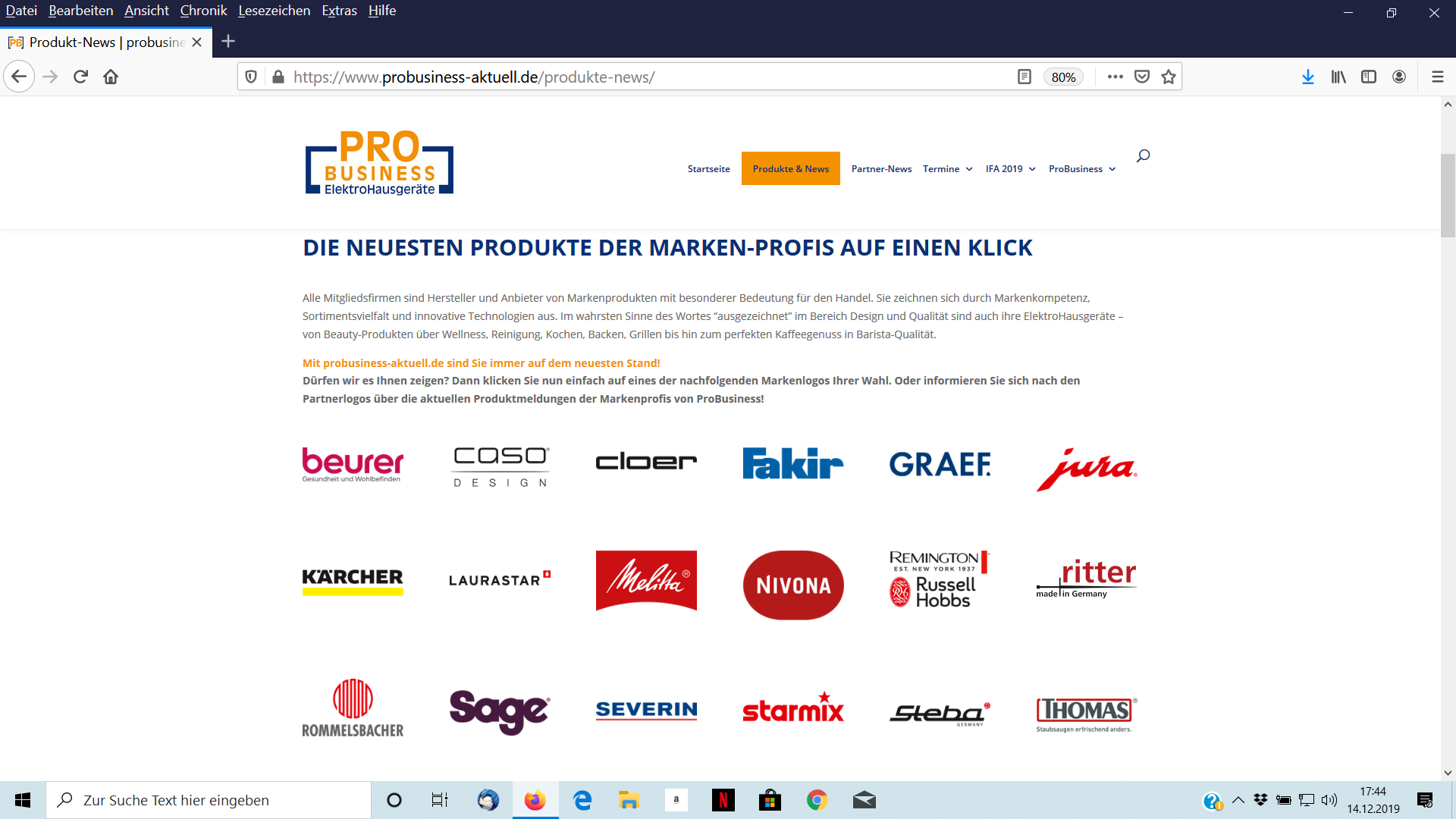Image resolution: width=1456 pixels, height=819 pixels.
Task: Expand the Termine dropdown menu
Action: click(947, 169)
